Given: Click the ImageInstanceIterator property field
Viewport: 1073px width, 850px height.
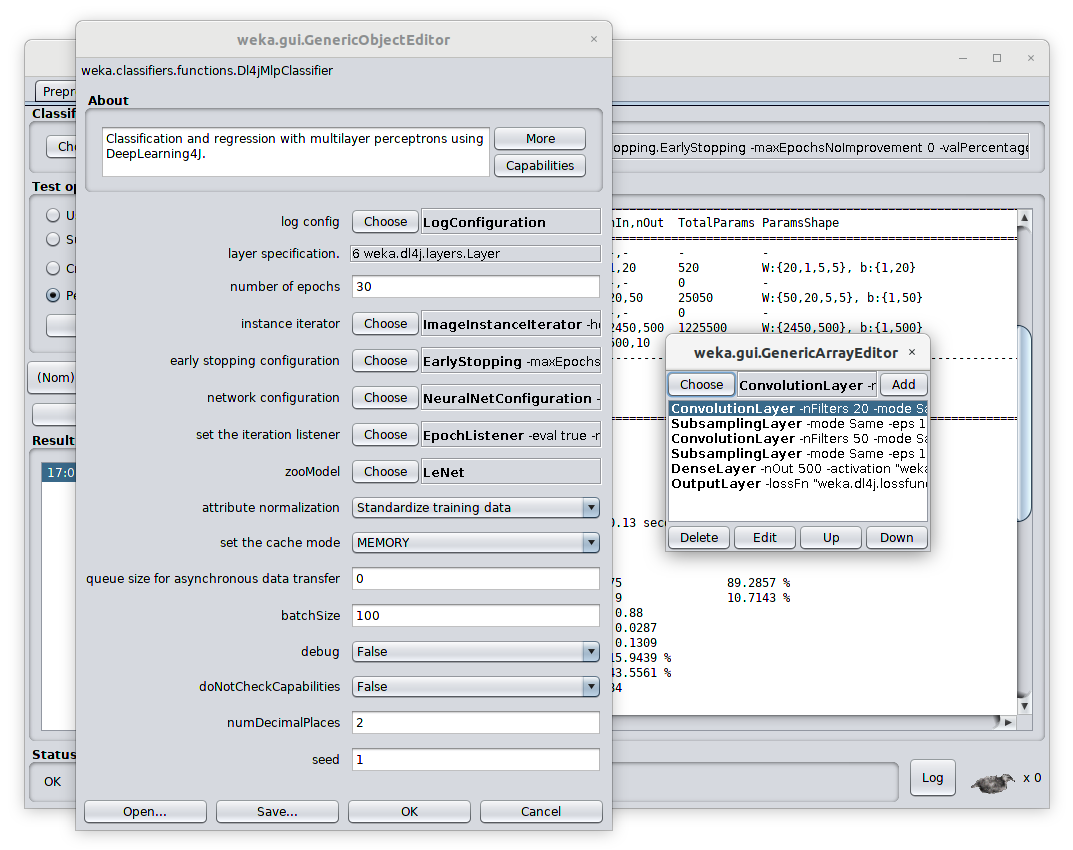Looking at the screenshot, I should [x=510, y=324].
